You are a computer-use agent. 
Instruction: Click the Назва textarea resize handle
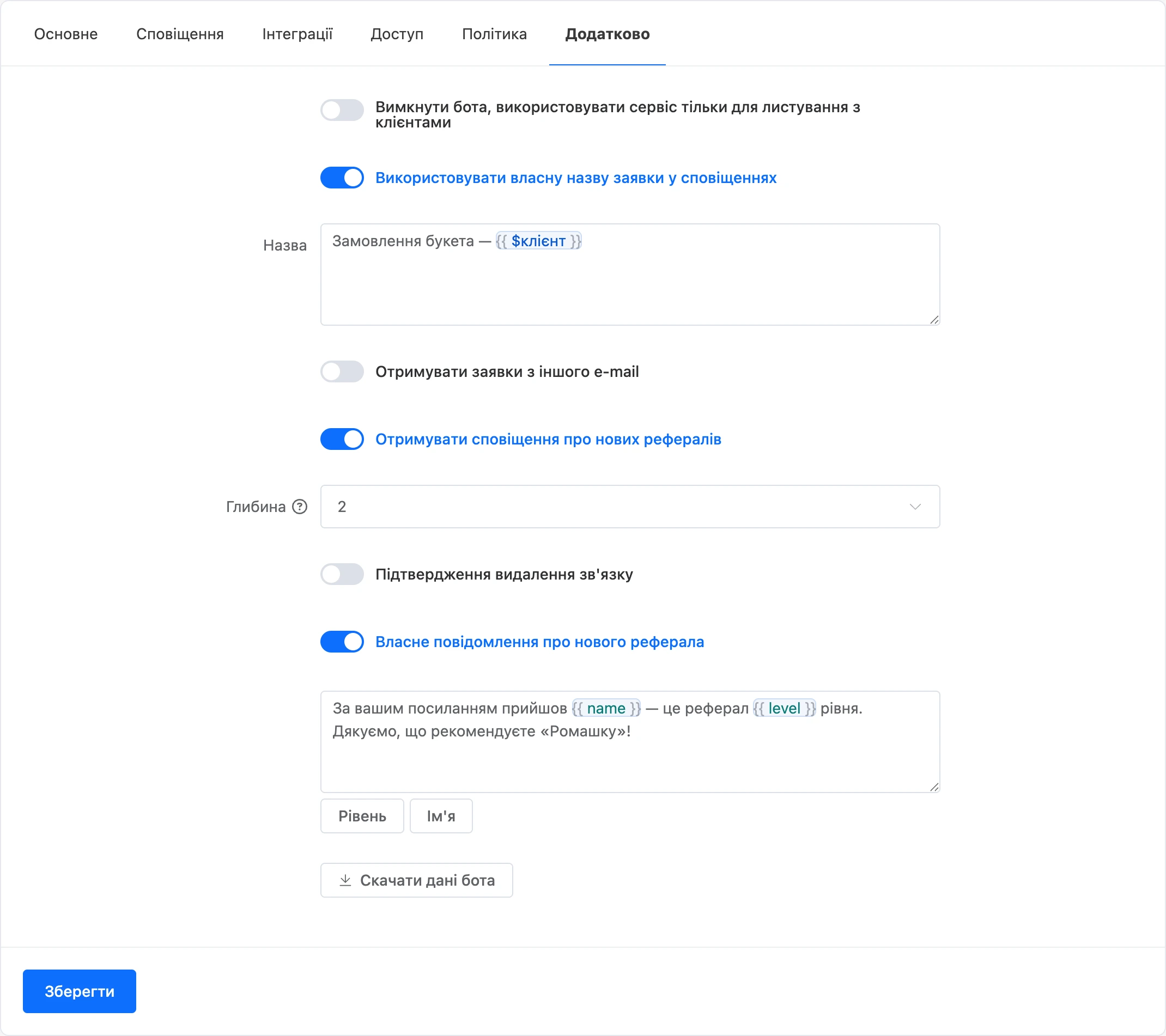[x=934, y=320]
